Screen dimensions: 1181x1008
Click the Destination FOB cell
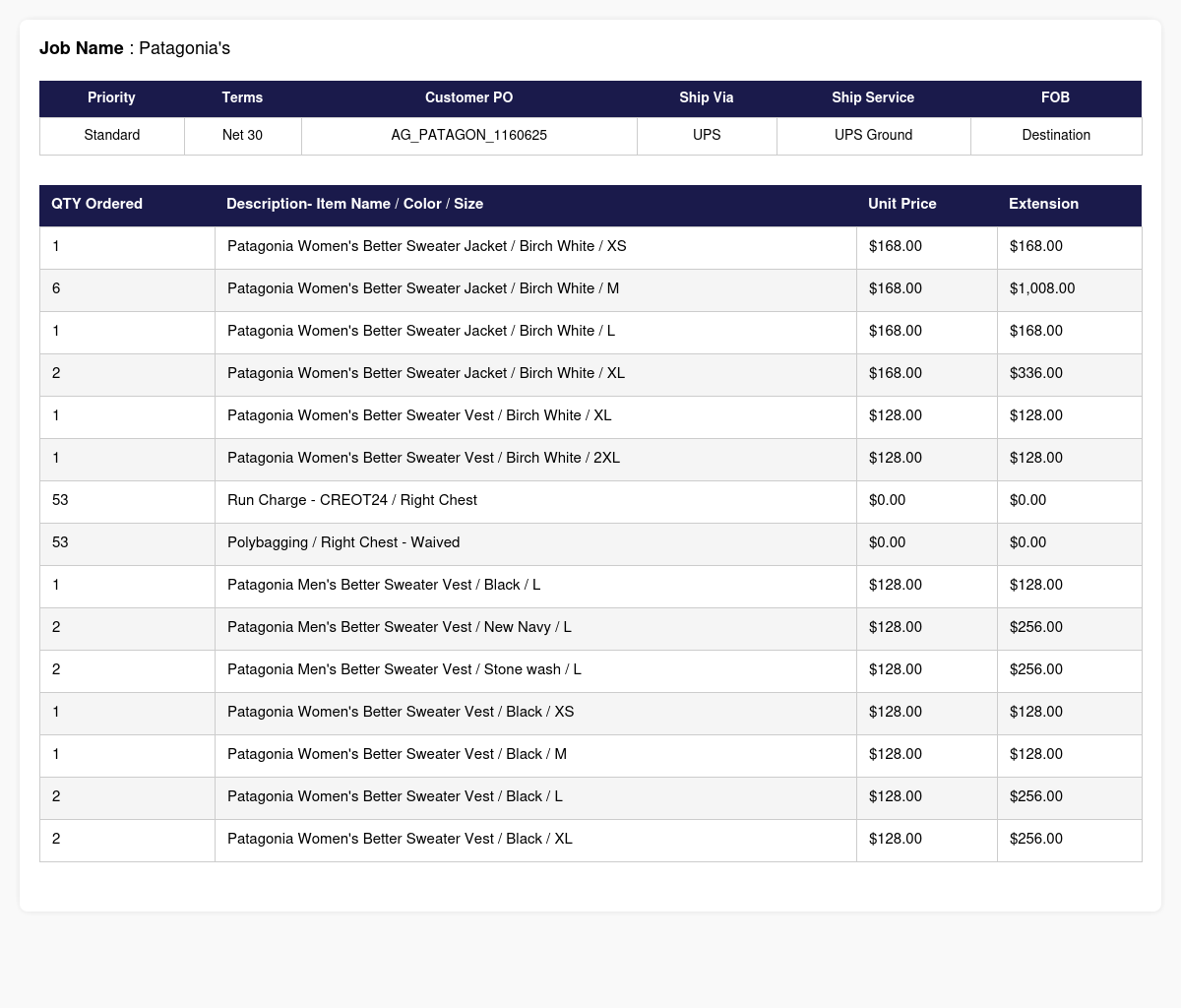click(x=1056, y=136)
